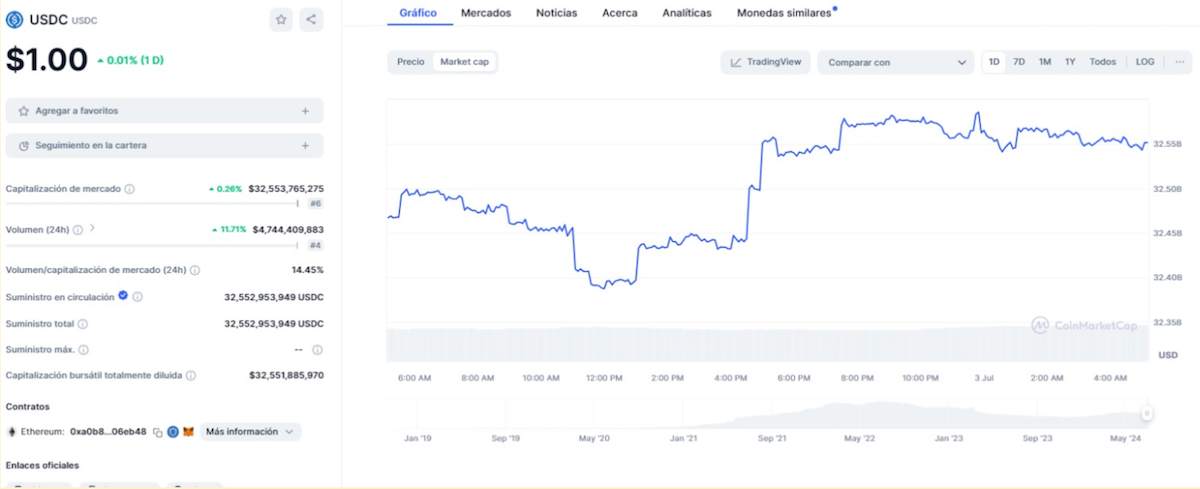Open the Analíticas tab
Image resolution: width=1200 pixels, height=489 pixels.
(x=687, y=13)
